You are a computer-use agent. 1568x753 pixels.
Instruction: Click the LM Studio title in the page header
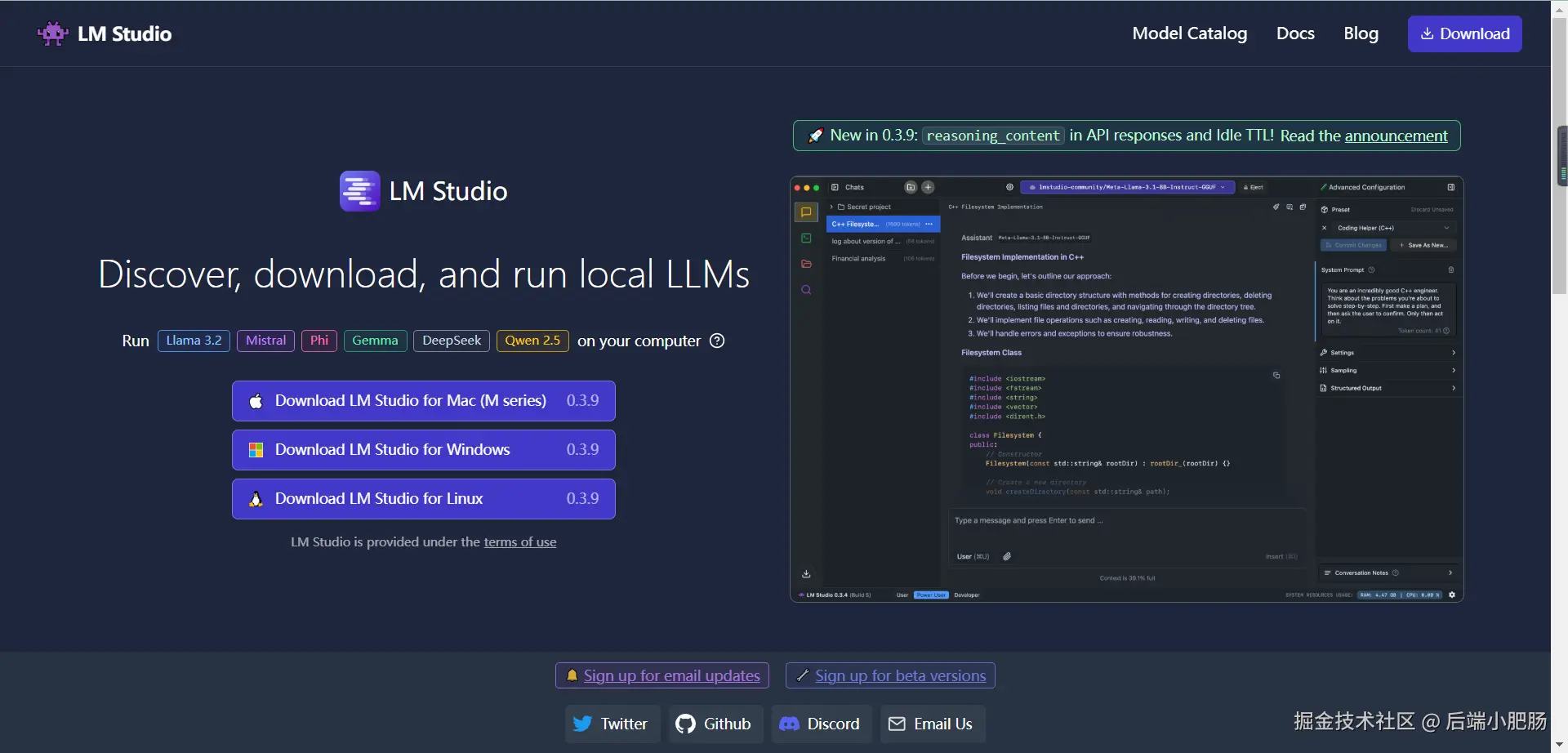125,33
